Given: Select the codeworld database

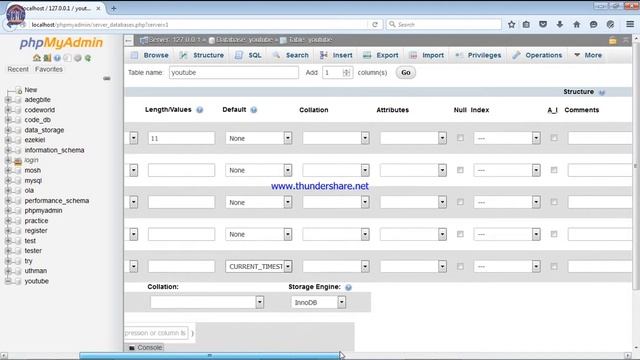Looking at the screenshot, I should click(x=40, y=110).
